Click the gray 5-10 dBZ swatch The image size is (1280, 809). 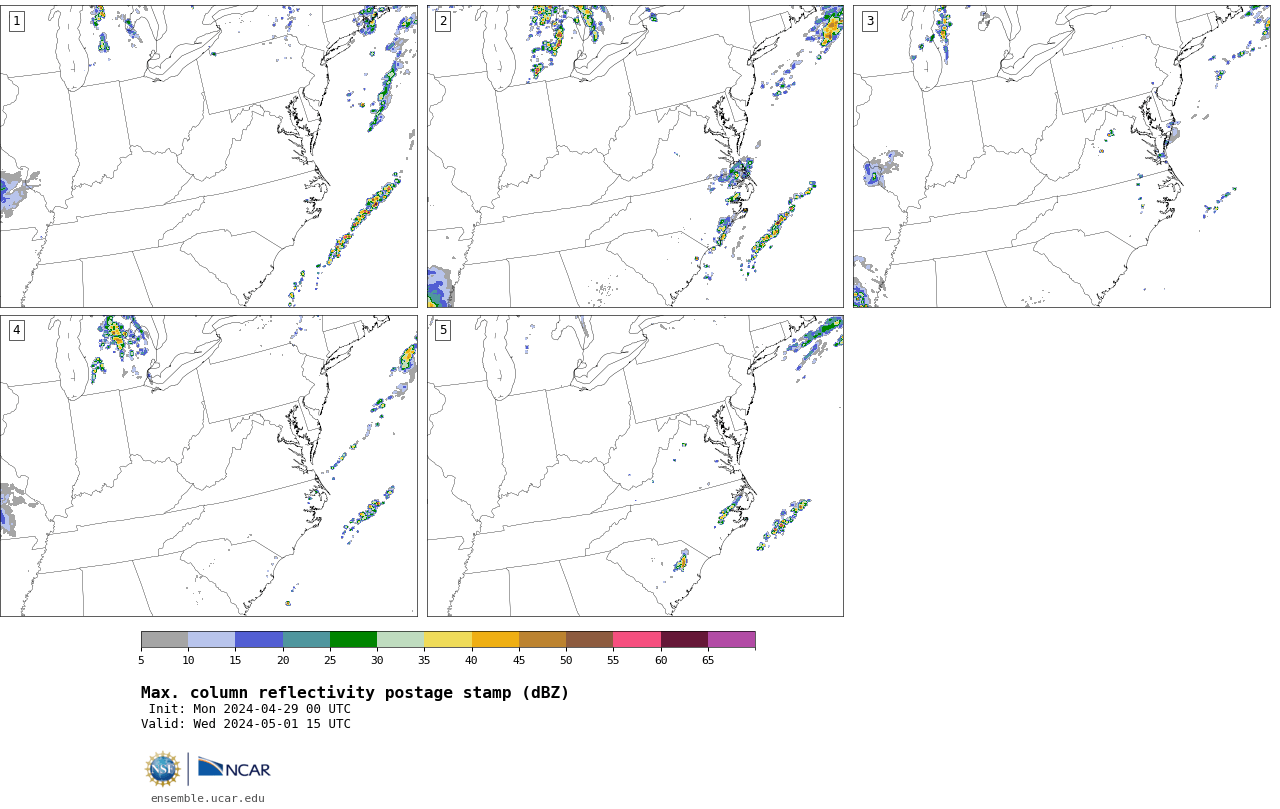click(x=164, y=640)
